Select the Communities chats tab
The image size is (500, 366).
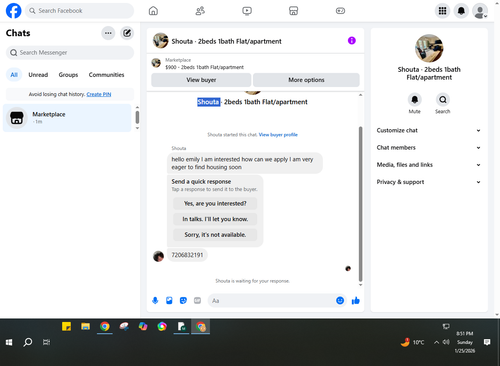click(x=106, y=75)
